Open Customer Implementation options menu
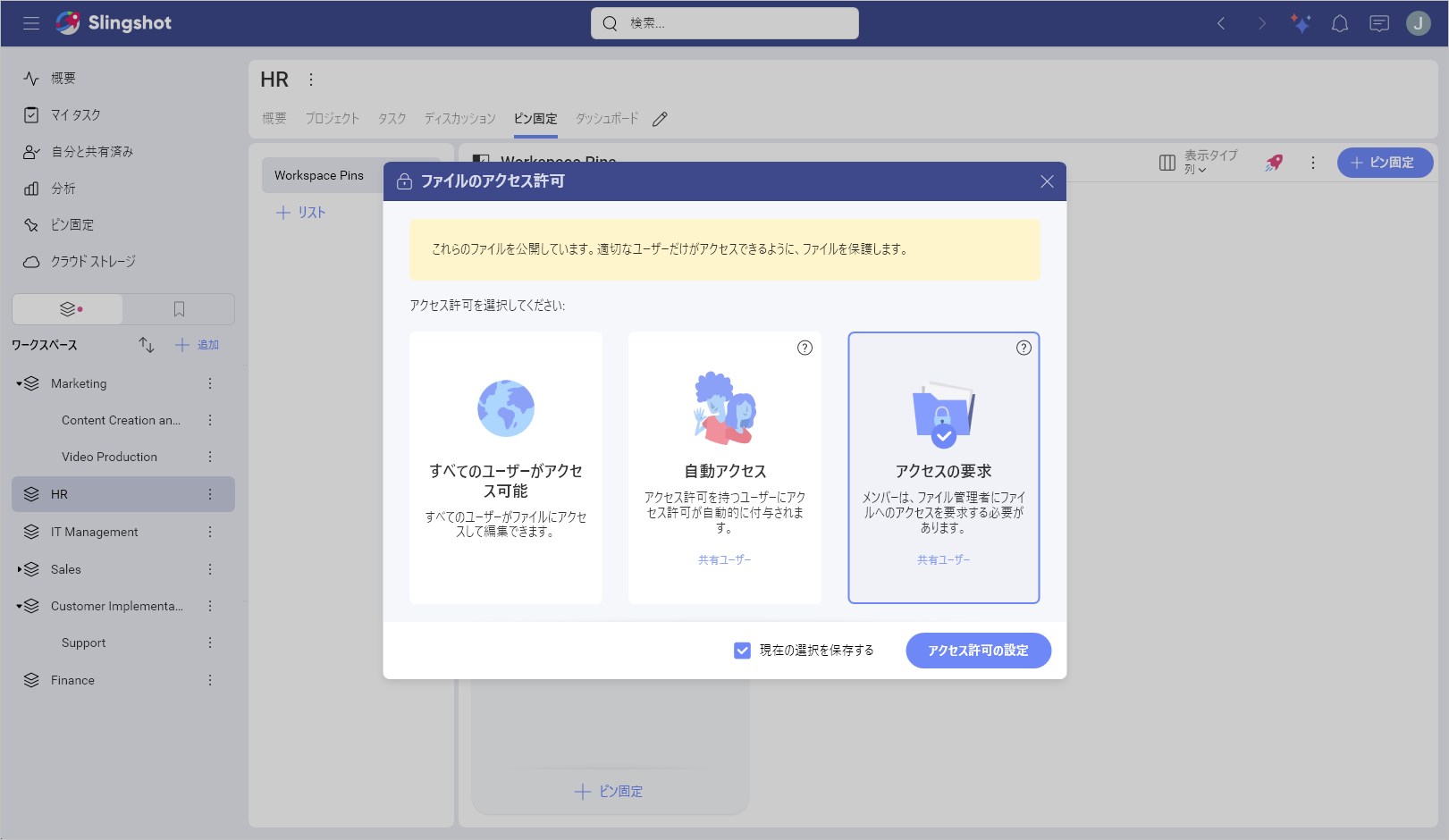 (210, 606)
